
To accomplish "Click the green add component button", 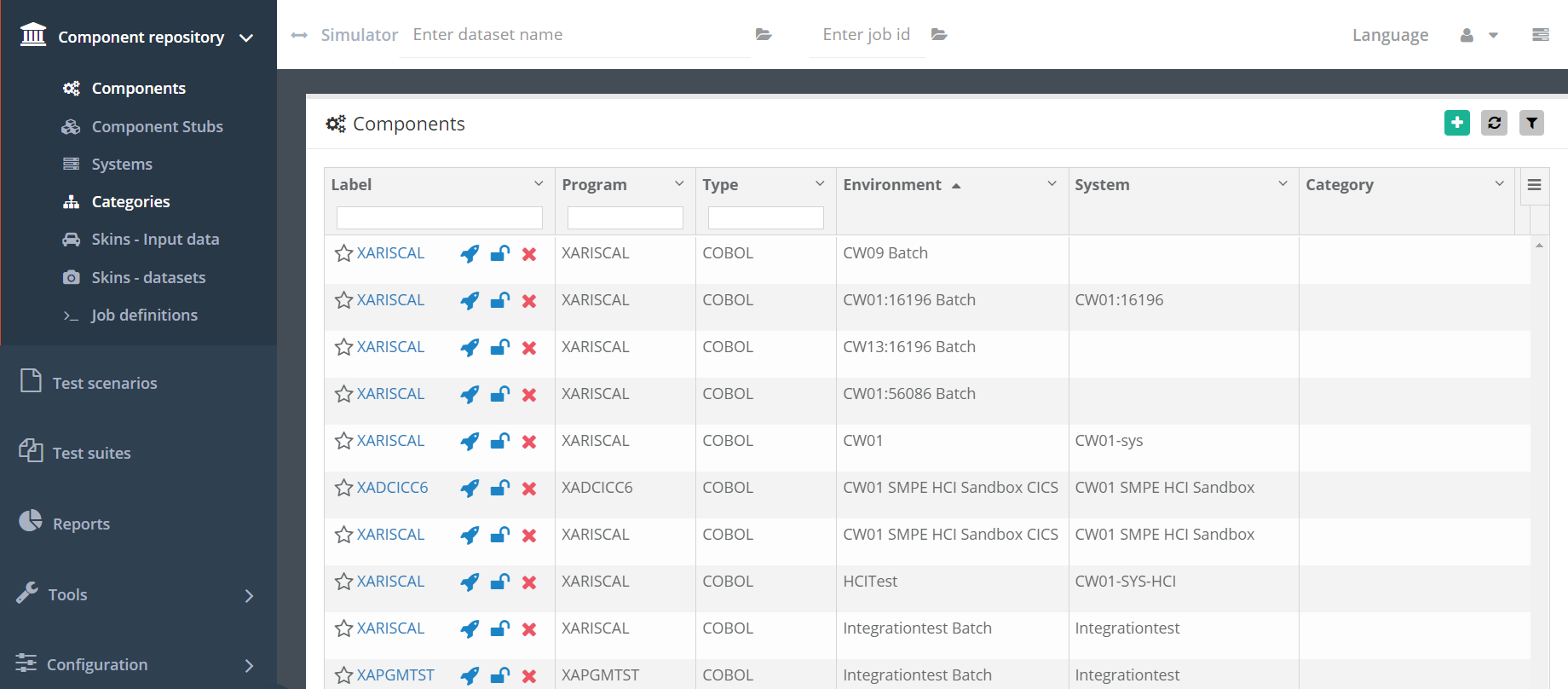I will point(1457,123).
